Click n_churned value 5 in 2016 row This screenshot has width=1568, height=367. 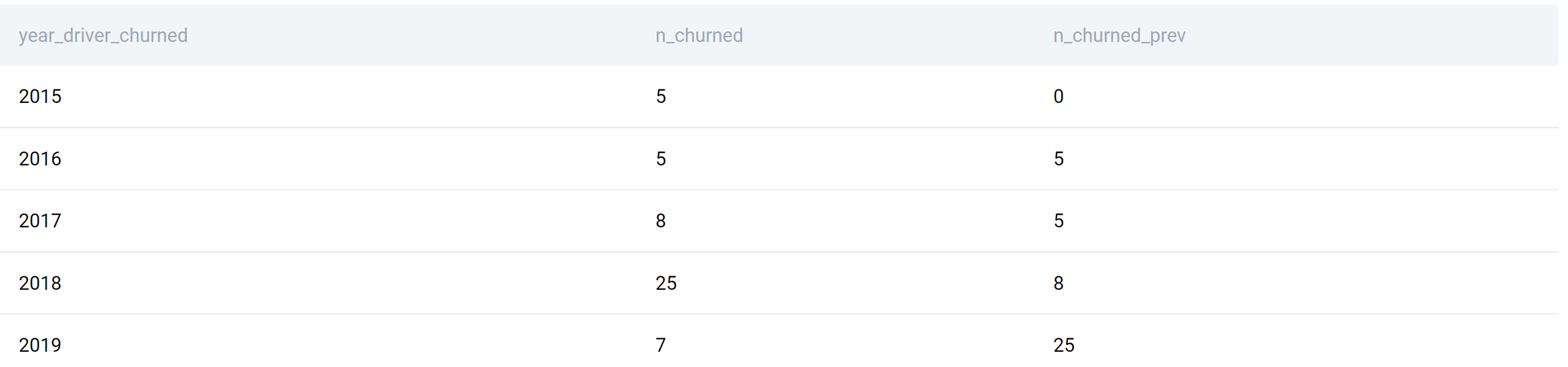661,159
